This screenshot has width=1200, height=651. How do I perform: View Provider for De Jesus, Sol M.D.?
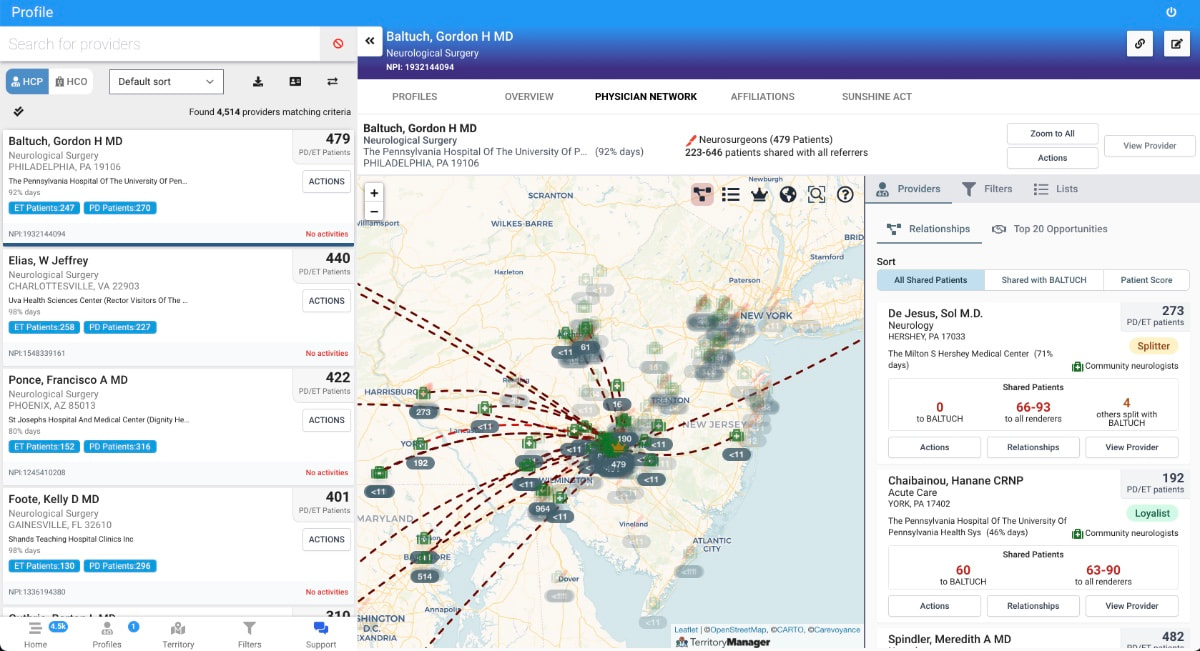[1132, 447]
